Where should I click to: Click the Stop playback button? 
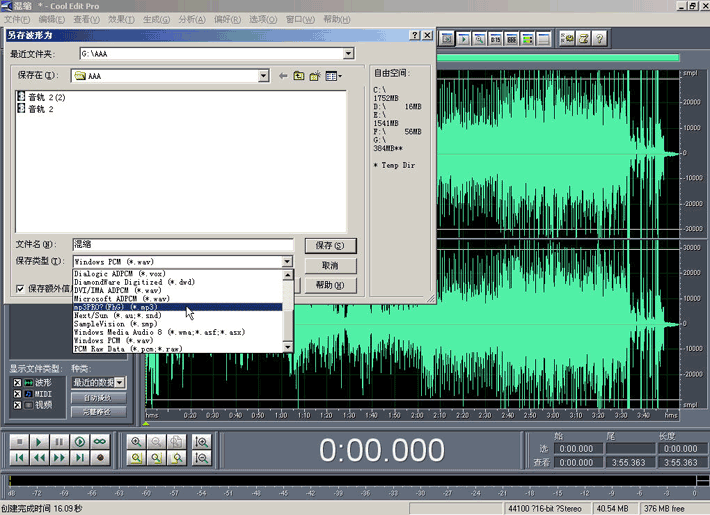(x=19, y=441)
